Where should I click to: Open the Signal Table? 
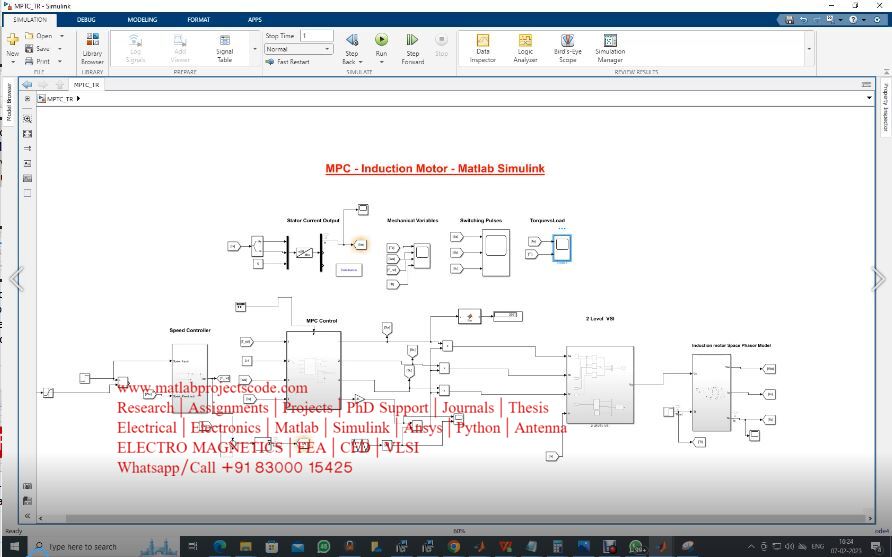pos(225,47)
